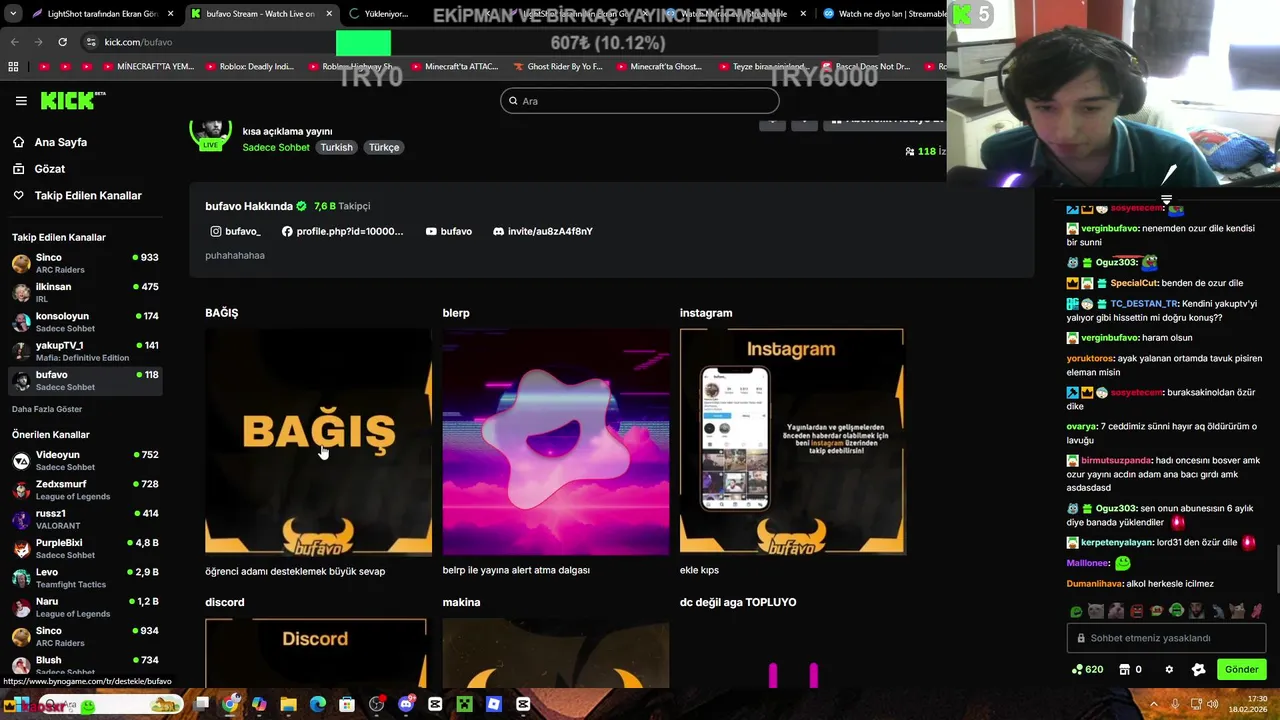The height and width of the screenshot is (720, 1280).
Task: Click the channel points 620 icon
Action: tap(1087, 670)
